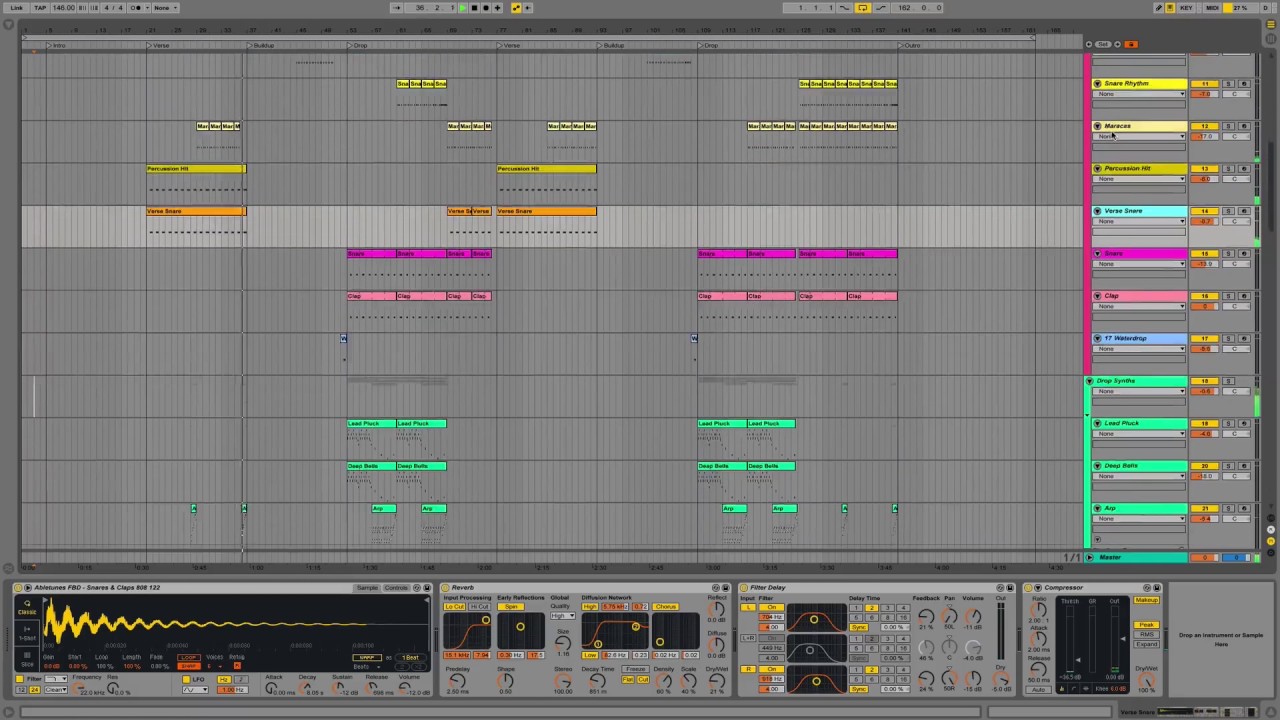Switch Simpler to Classic mode
The height and width of the screenshot is (720, 1280).
pos(27,607)
